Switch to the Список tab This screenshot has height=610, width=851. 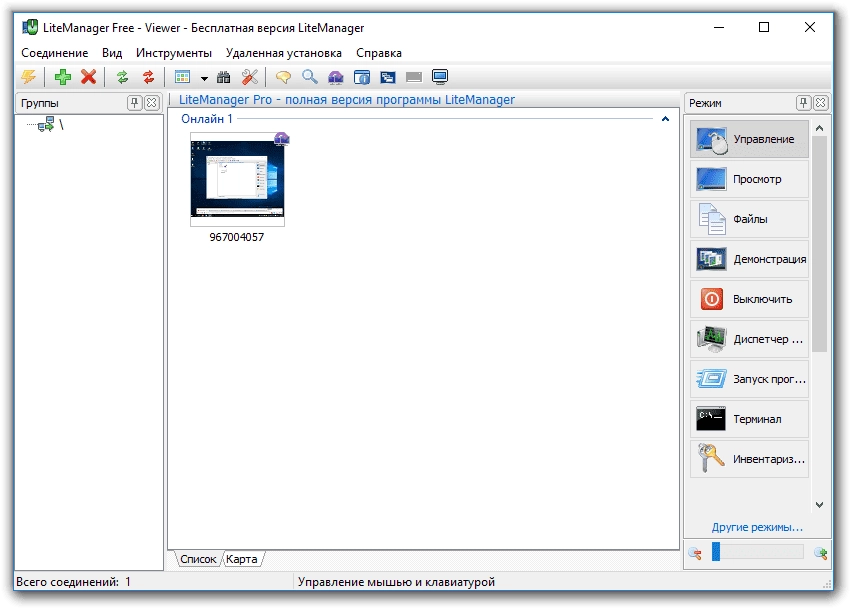click(x=198, y=559)
